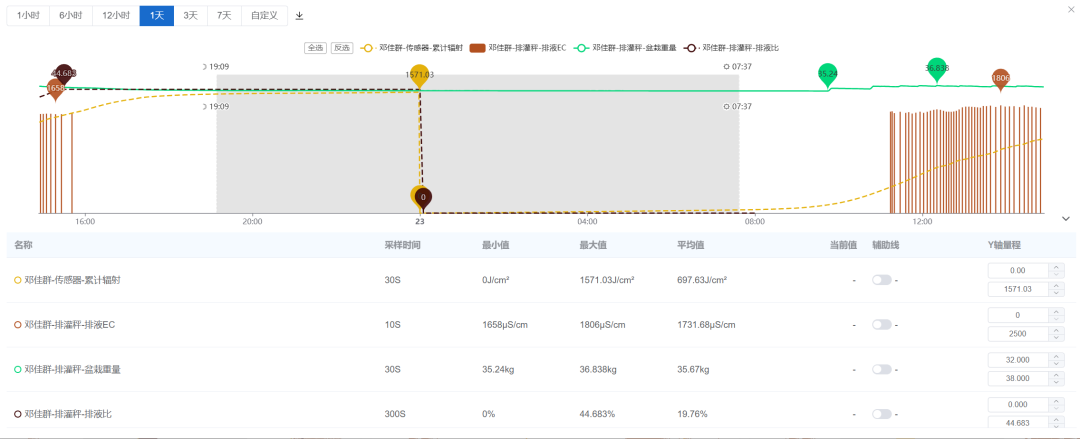Click the 平均值 column header
This screenshot has height=439, width=1080.
[691, 245]
